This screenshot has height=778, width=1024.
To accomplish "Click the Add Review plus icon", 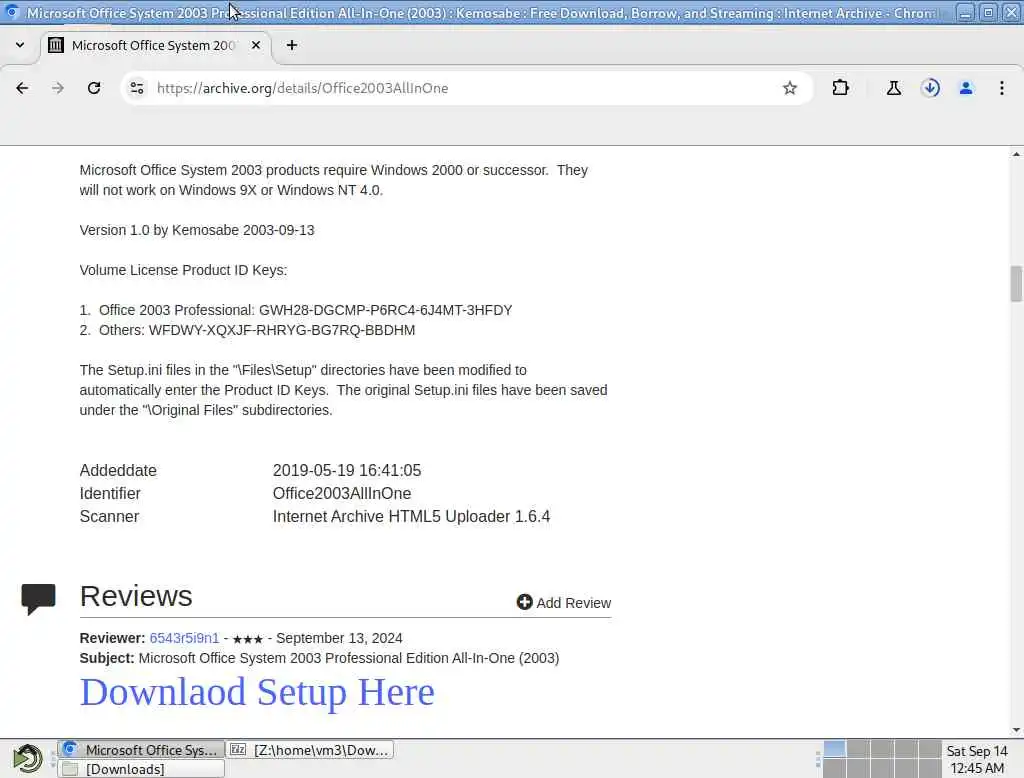I will click(524, 602).
